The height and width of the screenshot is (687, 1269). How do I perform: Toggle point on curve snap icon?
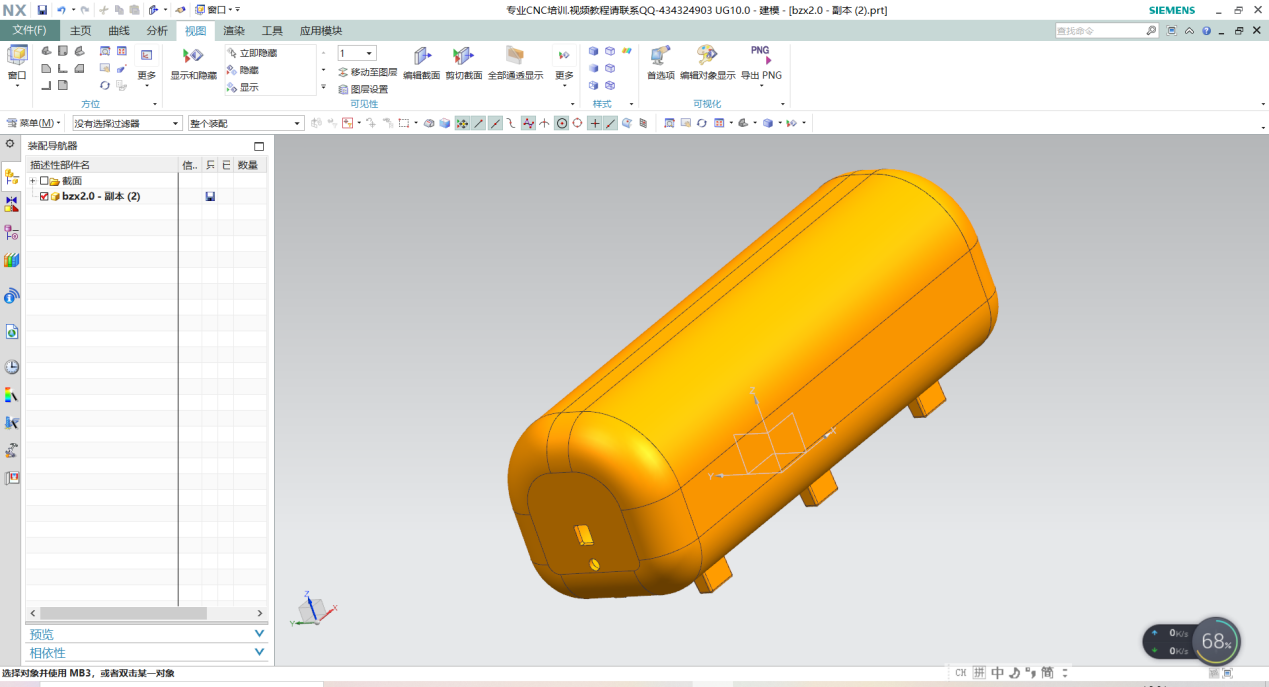tap(610, 123)
